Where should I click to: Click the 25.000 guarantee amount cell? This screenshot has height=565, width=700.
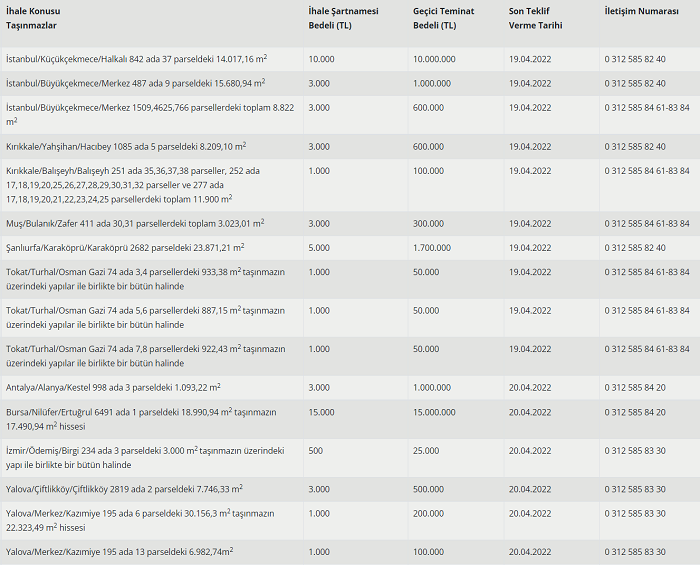coord(425,451)
